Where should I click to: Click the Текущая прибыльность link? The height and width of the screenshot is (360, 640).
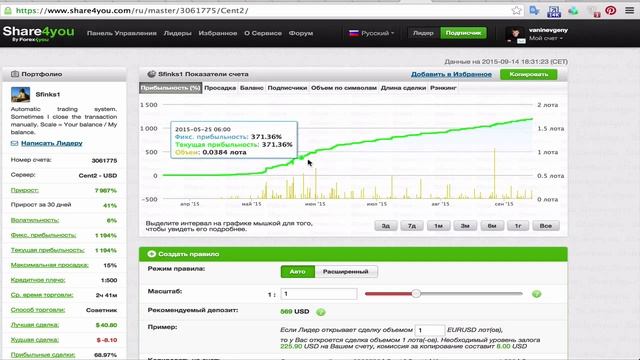pyautogui.click(x=47, y=250)
